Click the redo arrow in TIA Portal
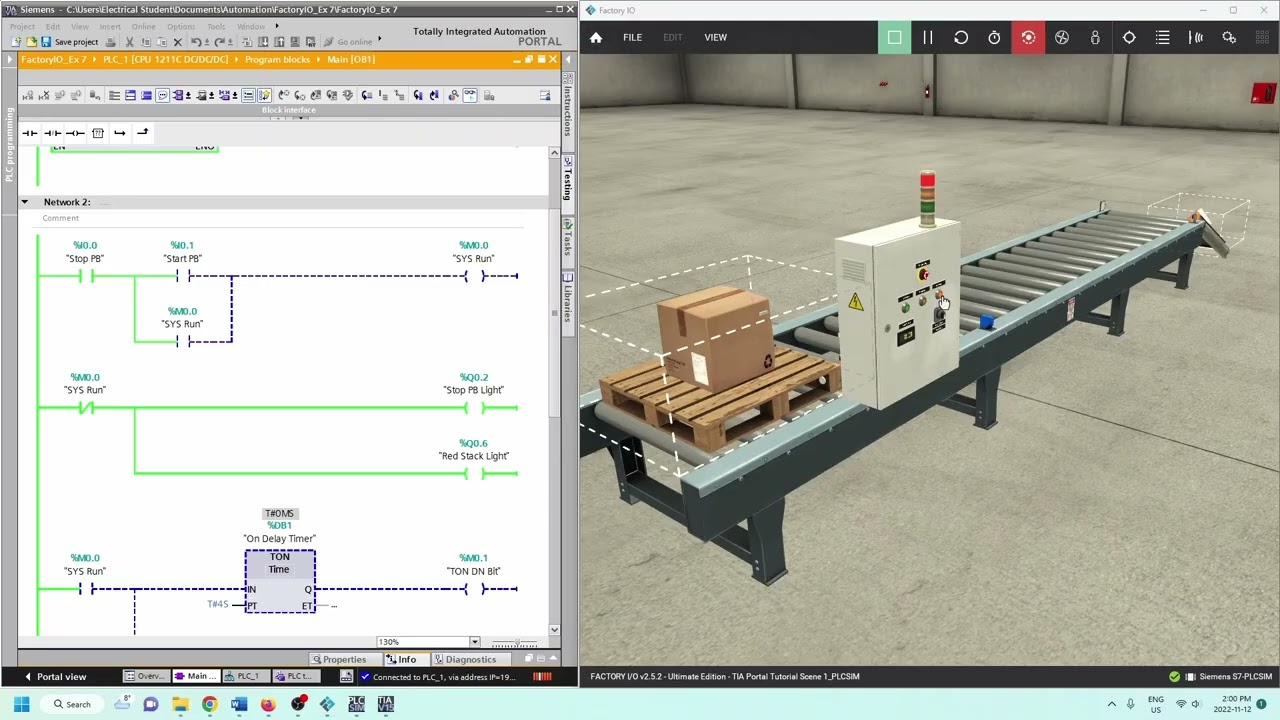 [x=220, y=42]
